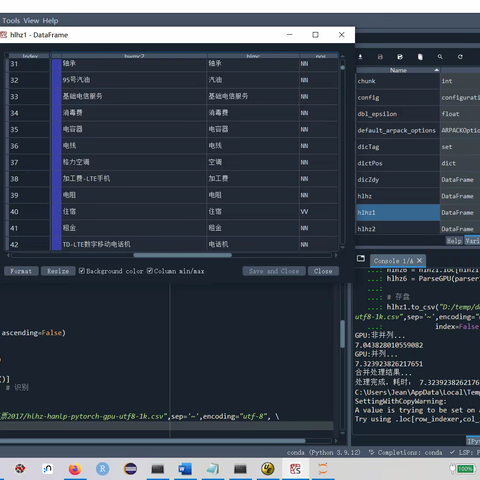
Task: Click the Save data as icon
Action: pos(400,57)
